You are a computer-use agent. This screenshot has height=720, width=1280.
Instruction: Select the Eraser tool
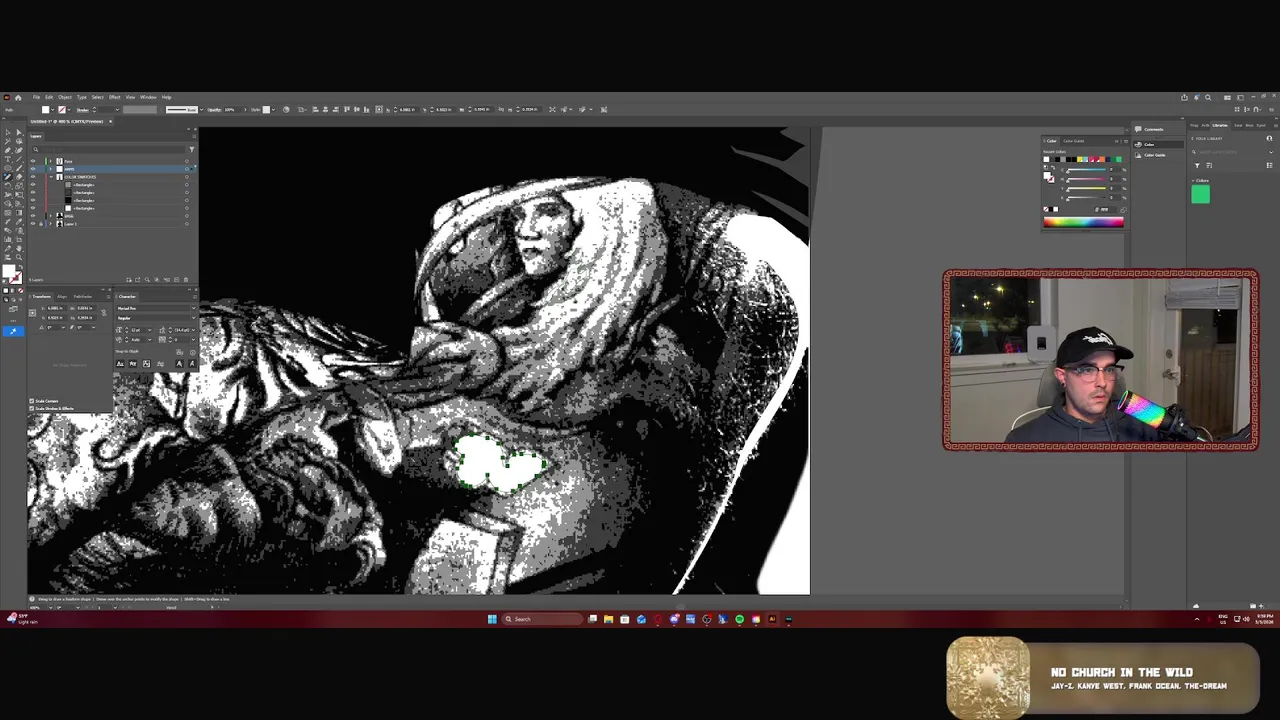pos(19,177)
